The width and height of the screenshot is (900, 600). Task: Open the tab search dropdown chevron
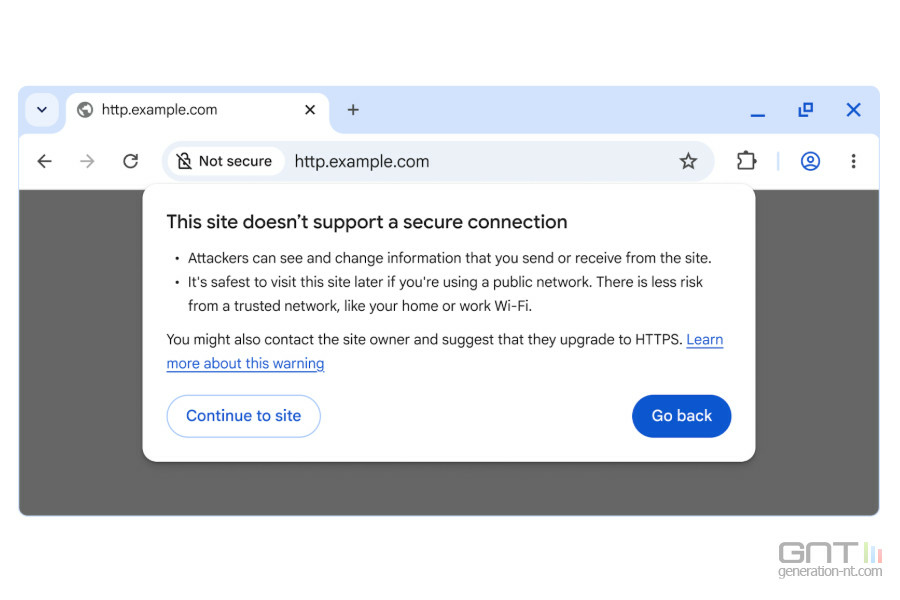42,110
